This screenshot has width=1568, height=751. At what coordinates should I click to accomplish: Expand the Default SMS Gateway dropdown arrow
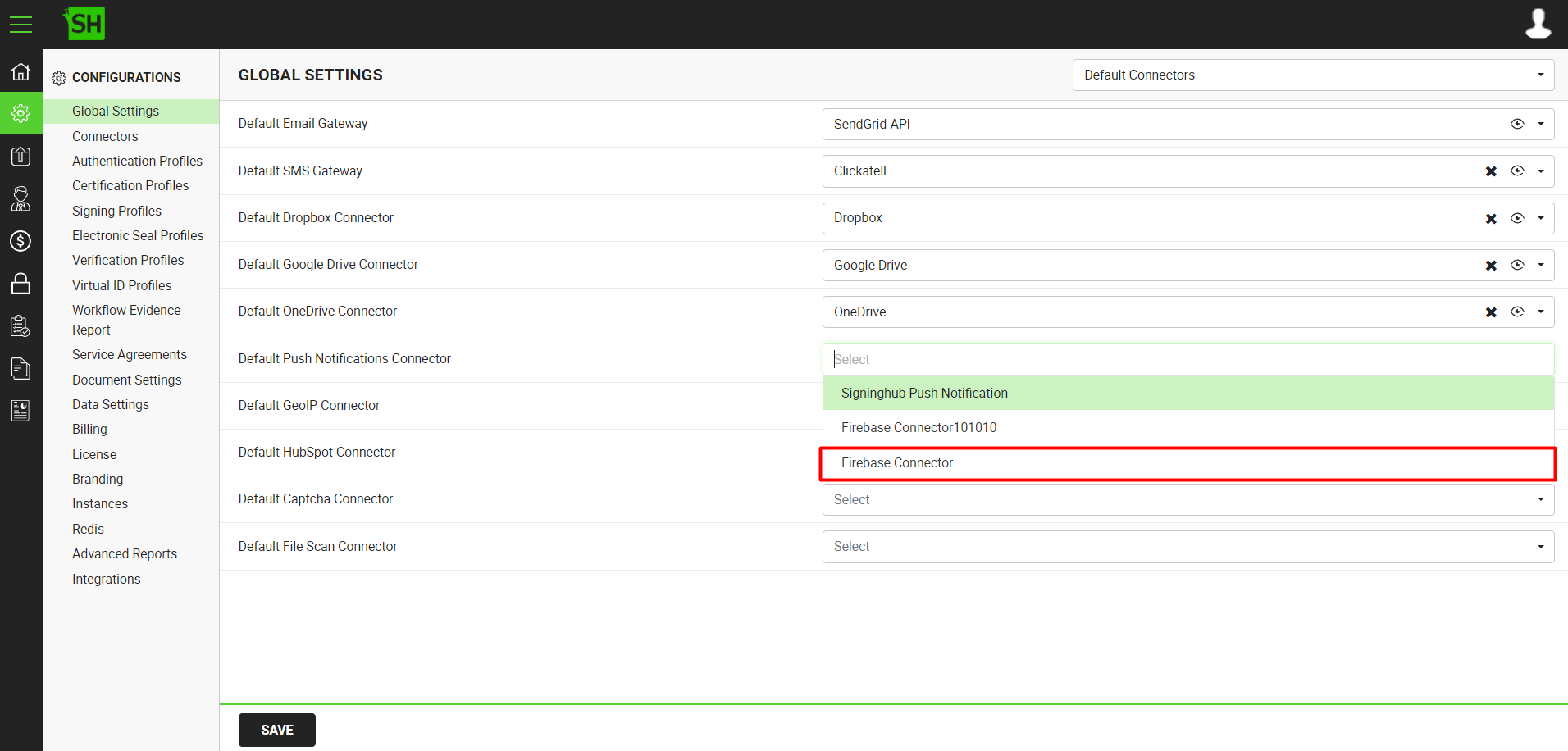[x=1541, y=171]
